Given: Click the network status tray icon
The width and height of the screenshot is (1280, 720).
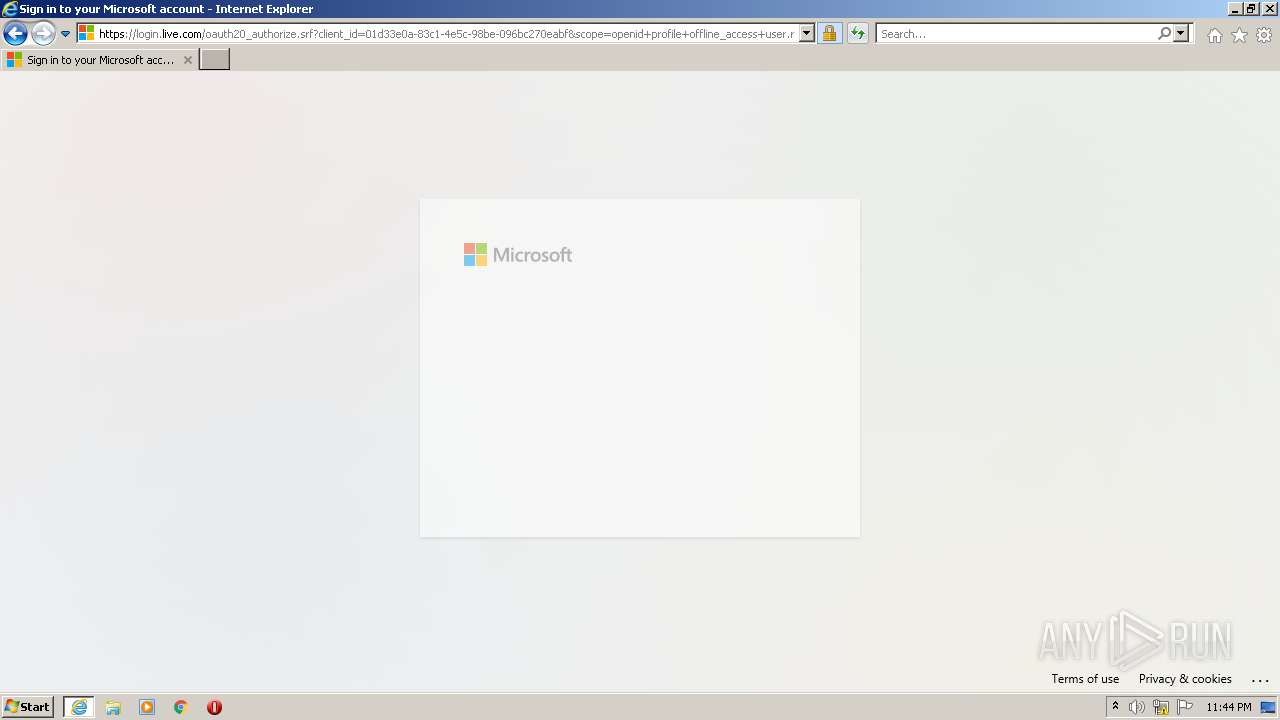Looking at the screenshot, I should click(x=1161, y=707).
